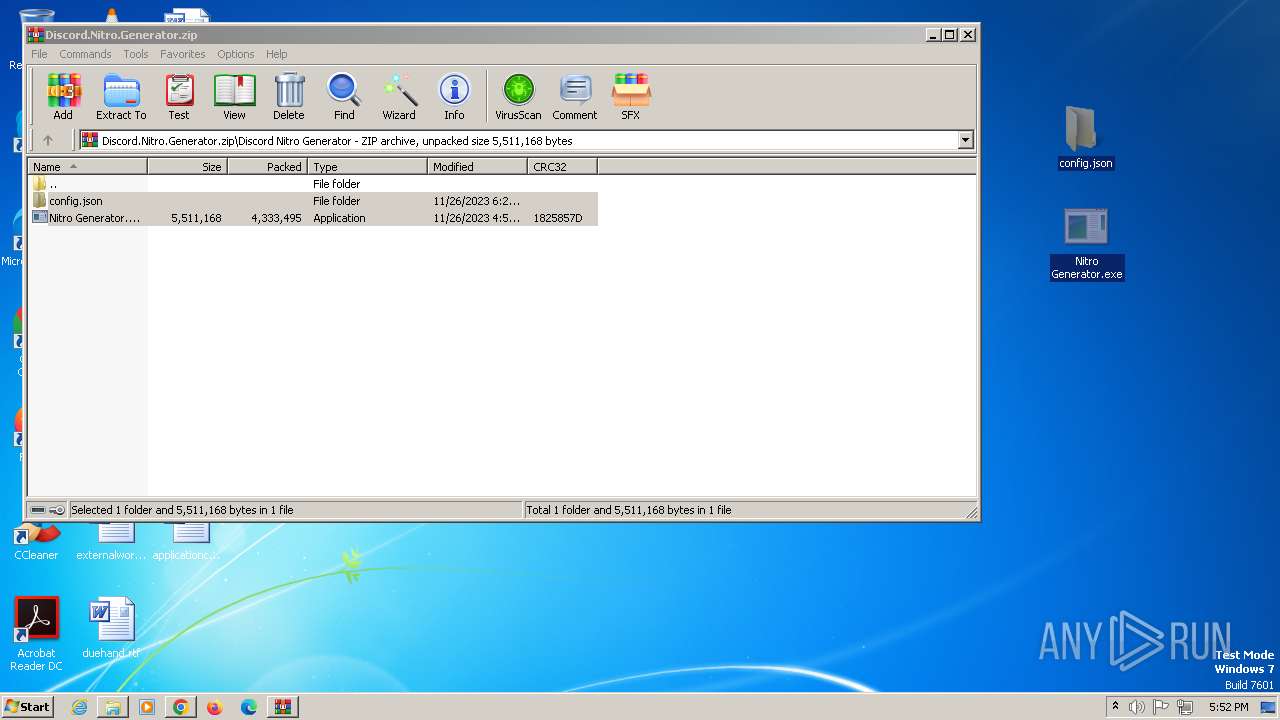Screen dimensions: 1280x720
Task: Click the taskbar clock 5:52 PM
Action: coord(1228,707)
